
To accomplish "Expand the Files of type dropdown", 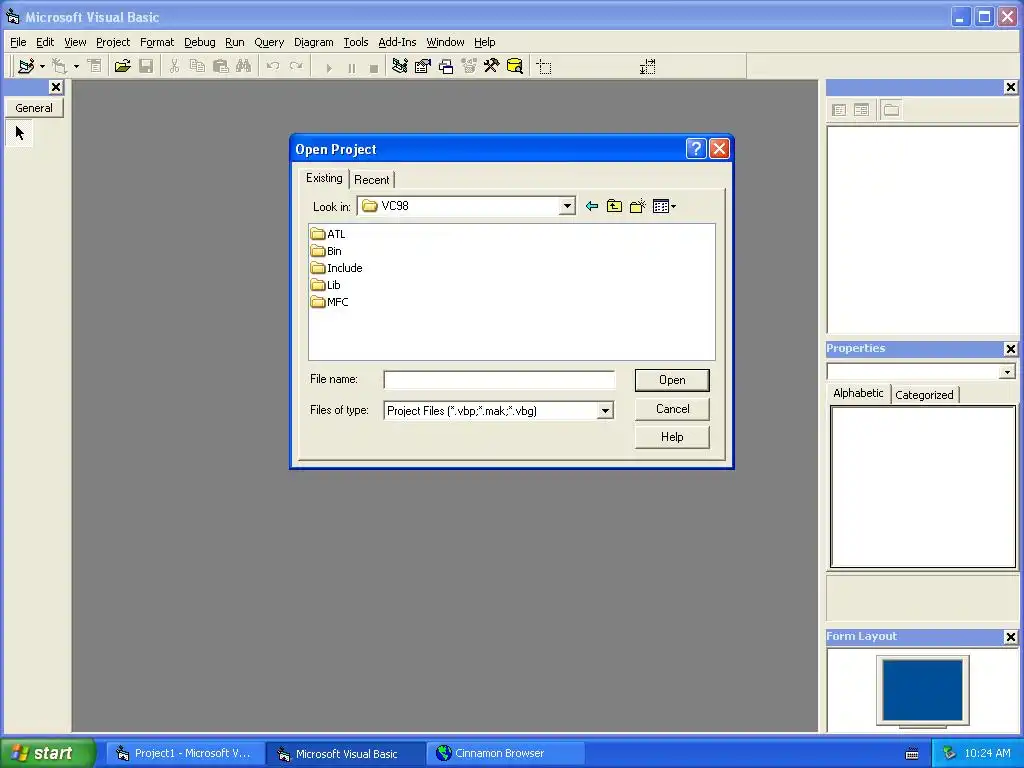I will click(605, 411).
